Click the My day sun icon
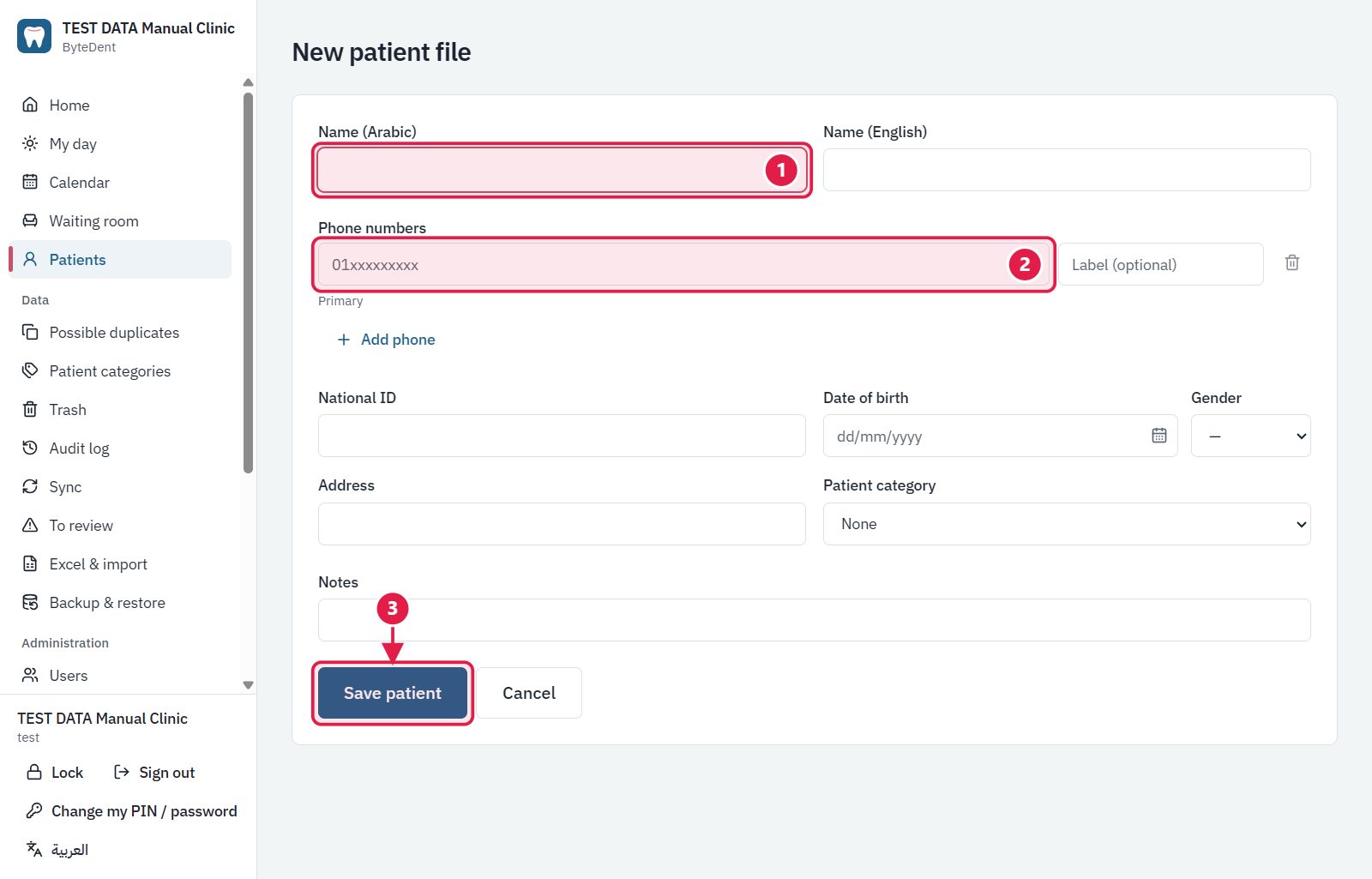The height and width of the screenshot is (879, 1372). 30,143
